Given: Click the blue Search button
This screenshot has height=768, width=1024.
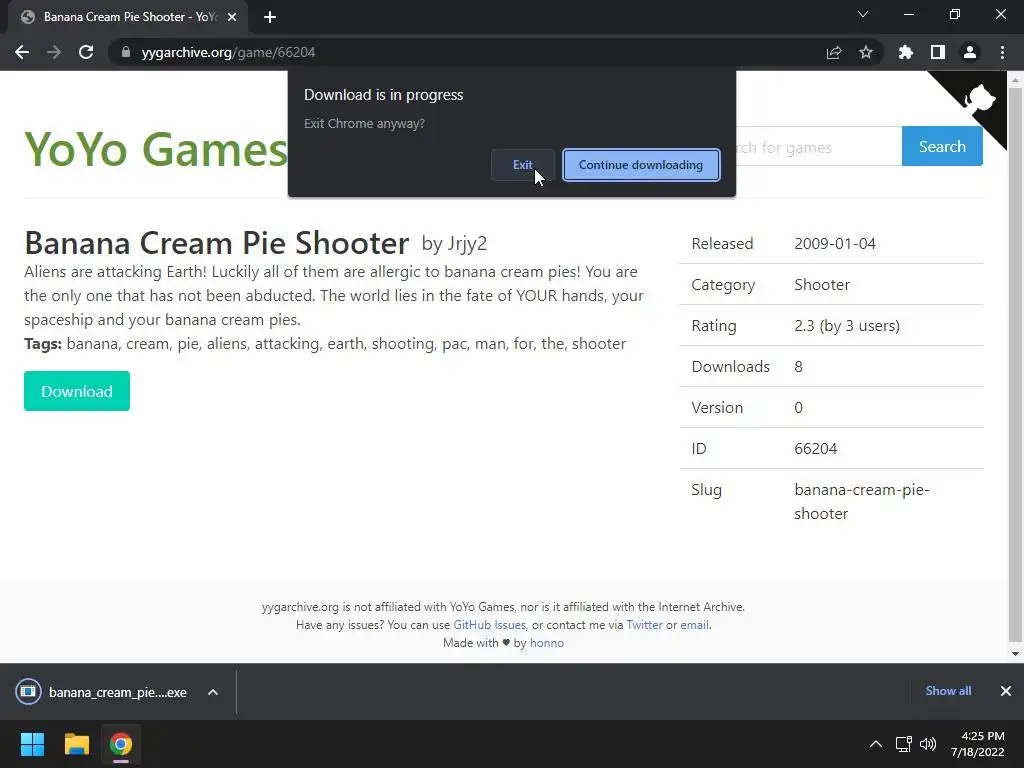Looking at the screenshot, I should click(x=942, y=146).
